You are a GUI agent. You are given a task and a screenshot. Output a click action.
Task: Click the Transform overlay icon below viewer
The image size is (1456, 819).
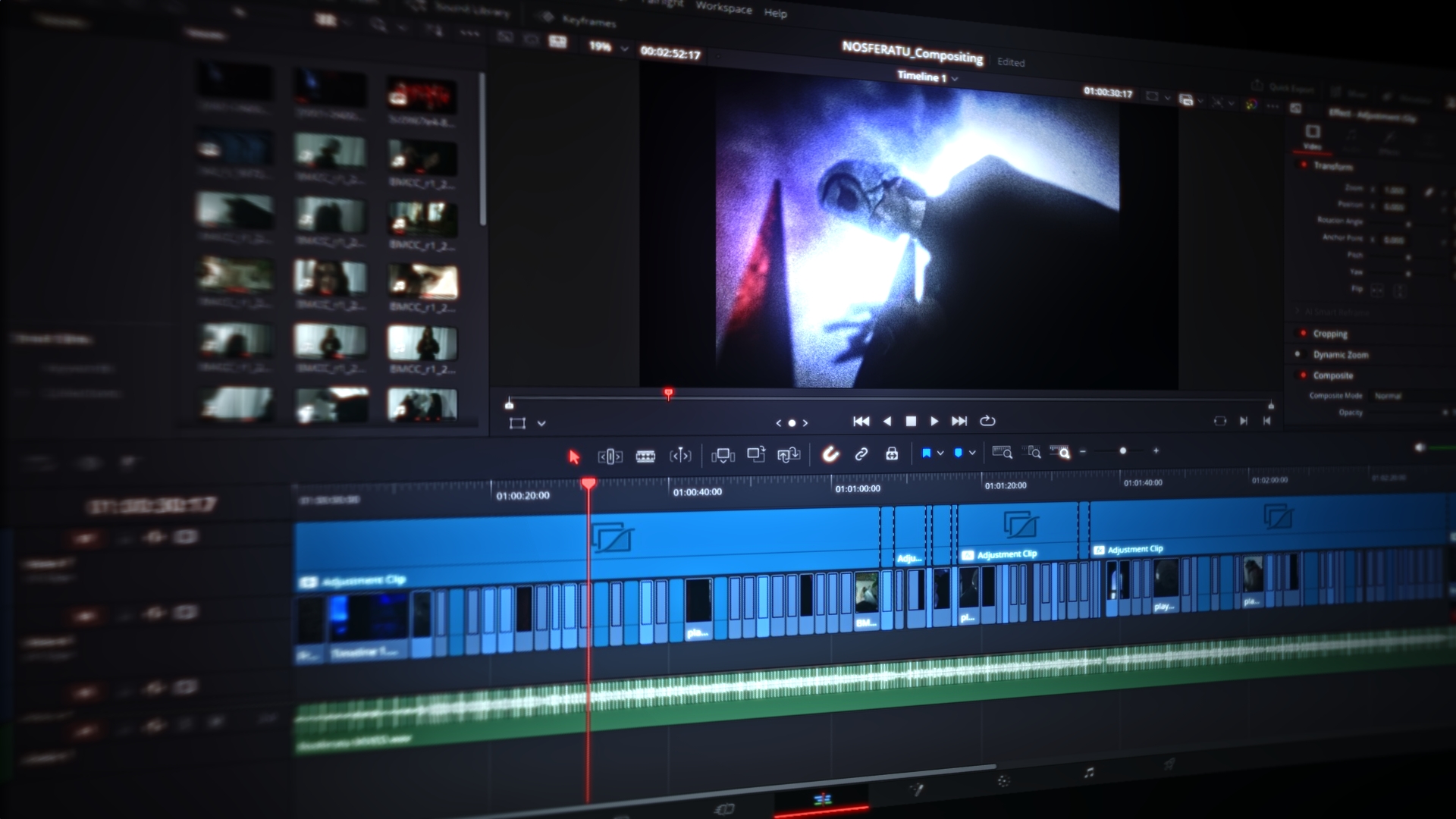point(517,423)
